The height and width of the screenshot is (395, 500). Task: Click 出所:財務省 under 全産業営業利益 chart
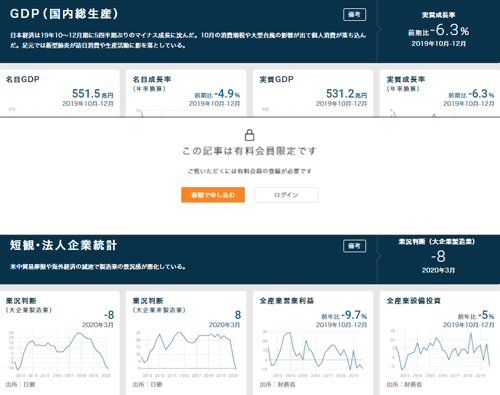coord(277,384)
